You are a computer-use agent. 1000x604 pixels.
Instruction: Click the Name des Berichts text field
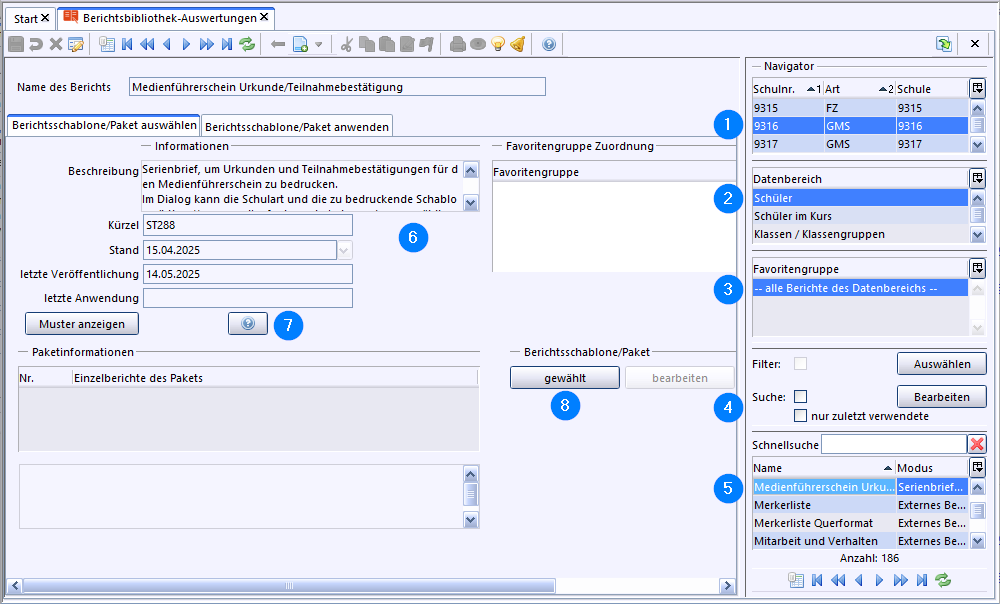tap(337, 87)
